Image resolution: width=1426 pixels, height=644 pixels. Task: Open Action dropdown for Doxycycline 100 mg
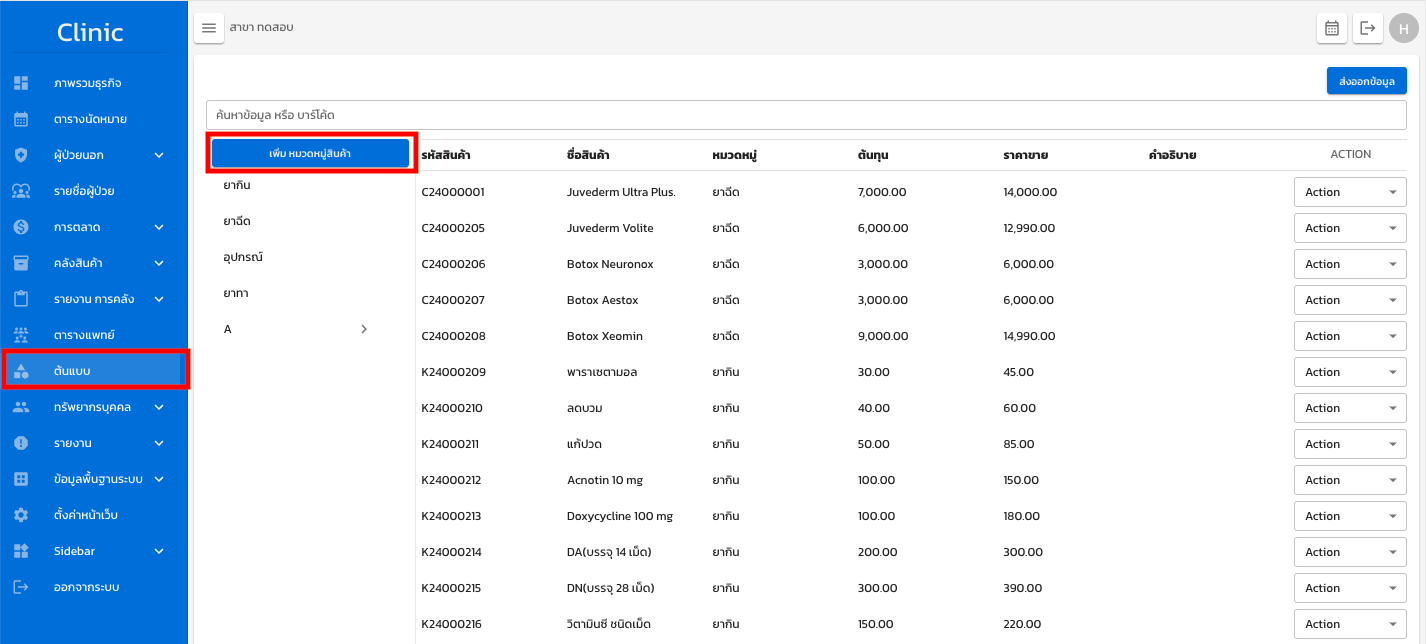1350,516
